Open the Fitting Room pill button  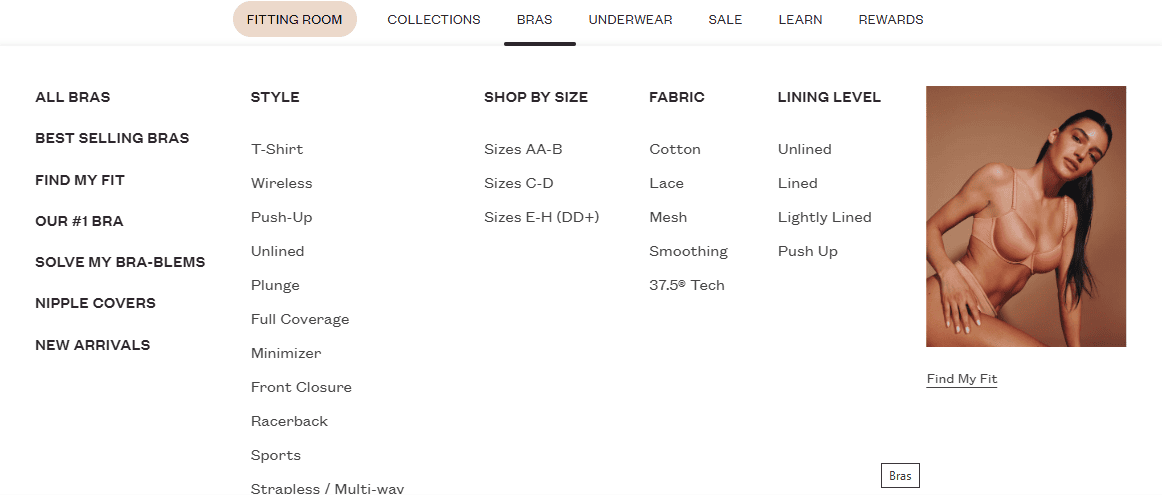pyautogui.click(x=294, y=19)
